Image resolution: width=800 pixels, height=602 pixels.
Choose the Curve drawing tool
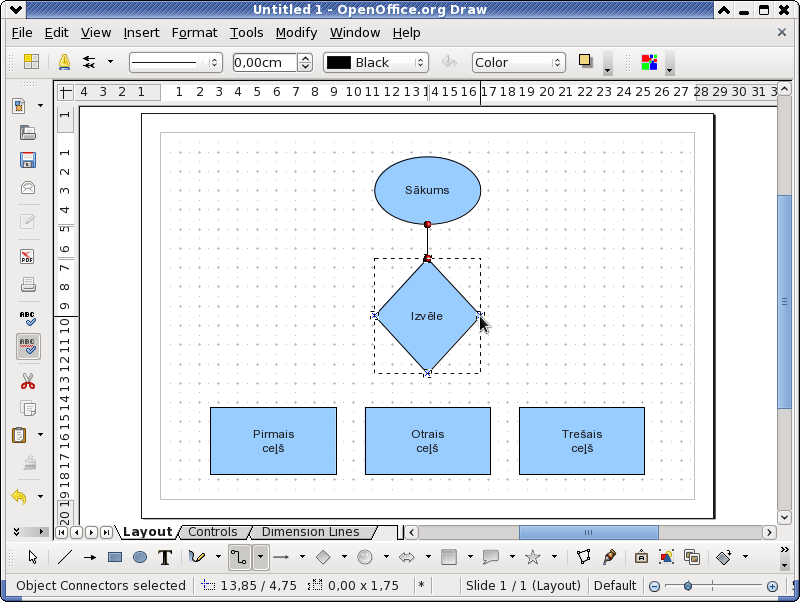(197, 557)
